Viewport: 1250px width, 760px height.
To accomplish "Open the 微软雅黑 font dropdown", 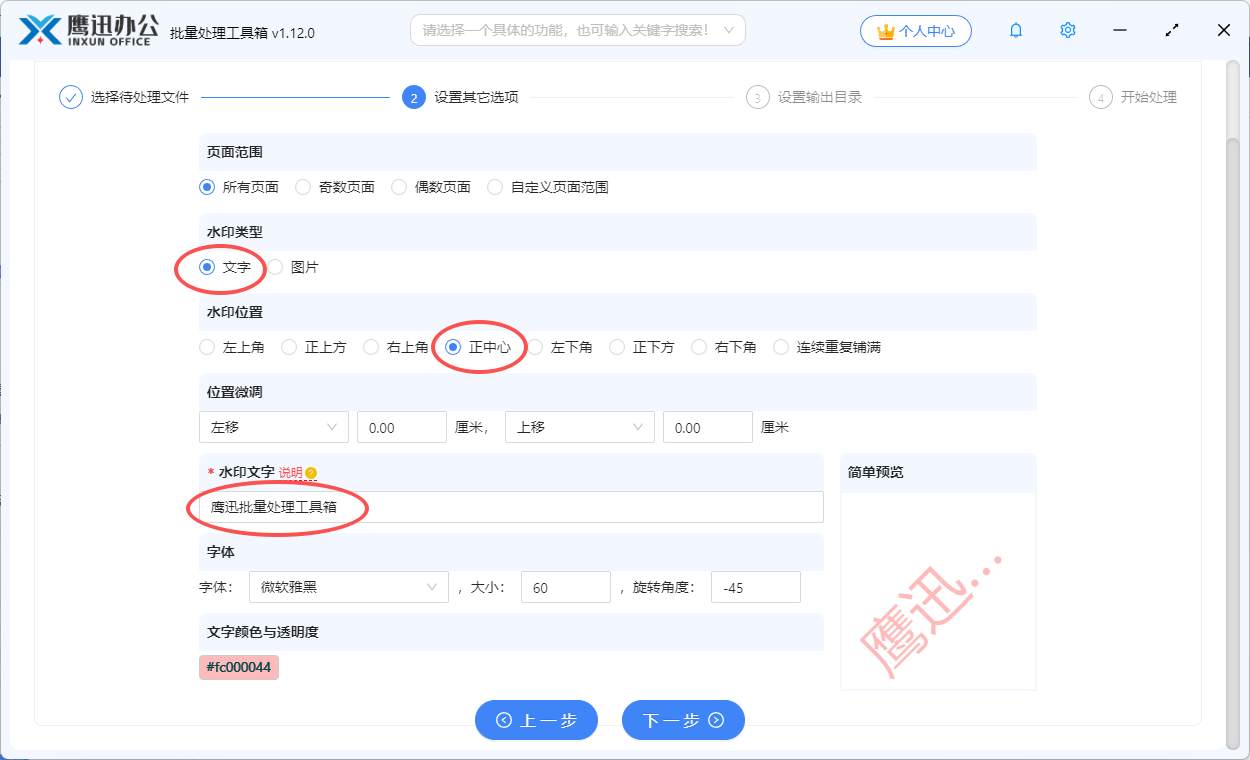I will pyautogui.click(x=349, y=587).
